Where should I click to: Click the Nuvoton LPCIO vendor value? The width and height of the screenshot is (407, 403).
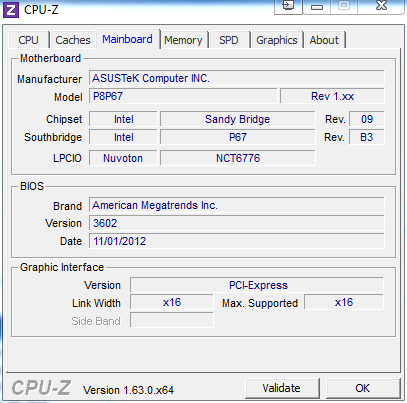(x=123, y=158)
